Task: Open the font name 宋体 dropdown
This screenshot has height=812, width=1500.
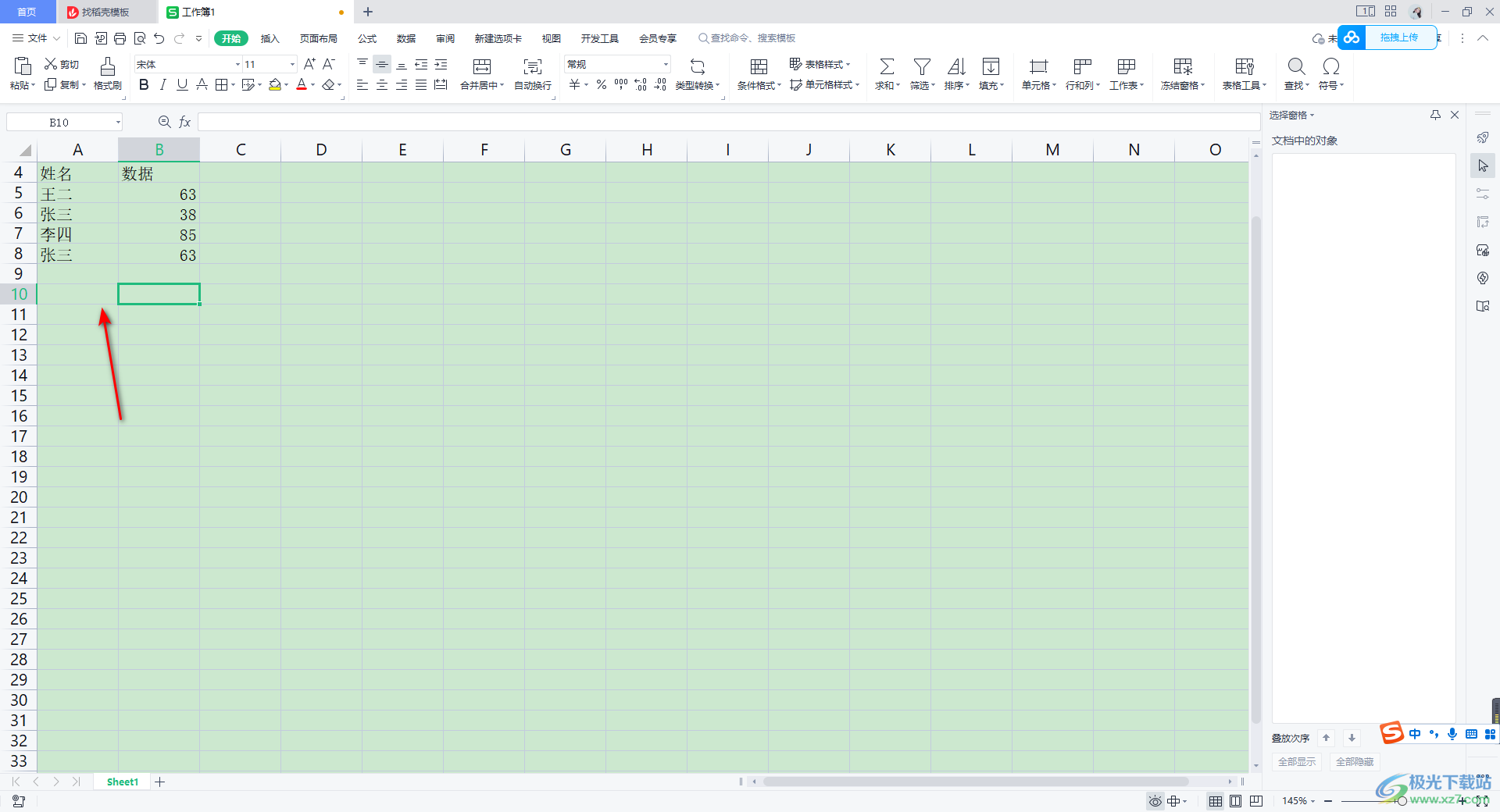Action: click(237, 64)
